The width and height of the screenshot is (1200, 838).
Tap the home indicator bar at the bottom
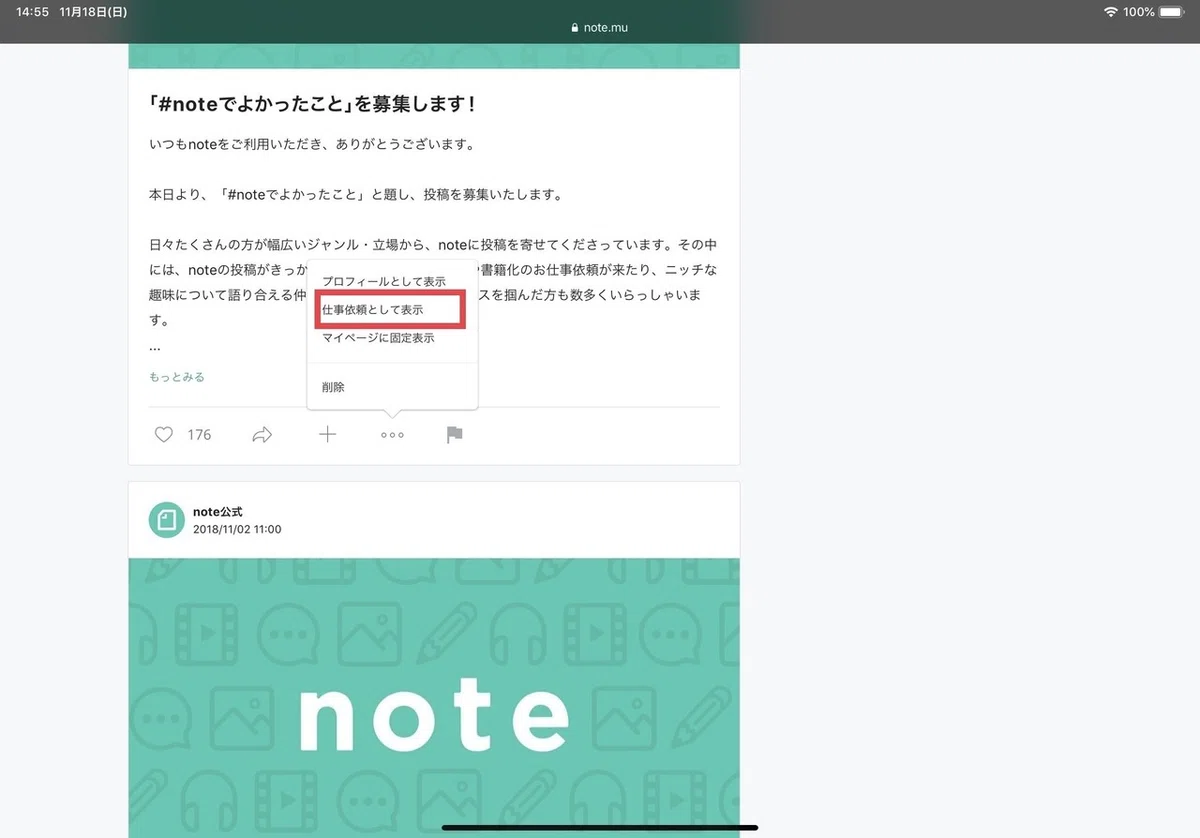600,827
